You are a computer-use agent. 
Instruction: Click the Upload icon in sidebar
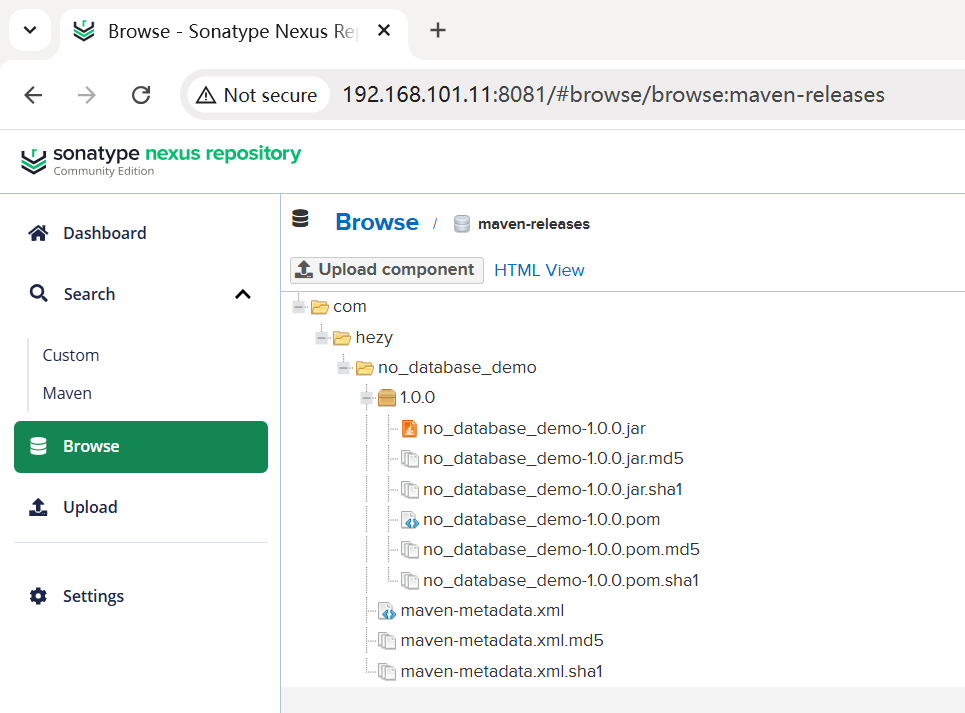(38, 507)
